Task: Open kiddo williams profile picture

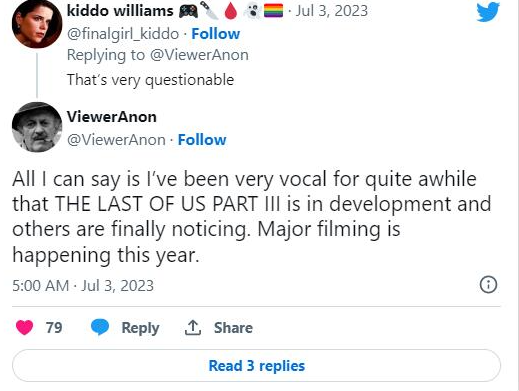Action: 37,24
